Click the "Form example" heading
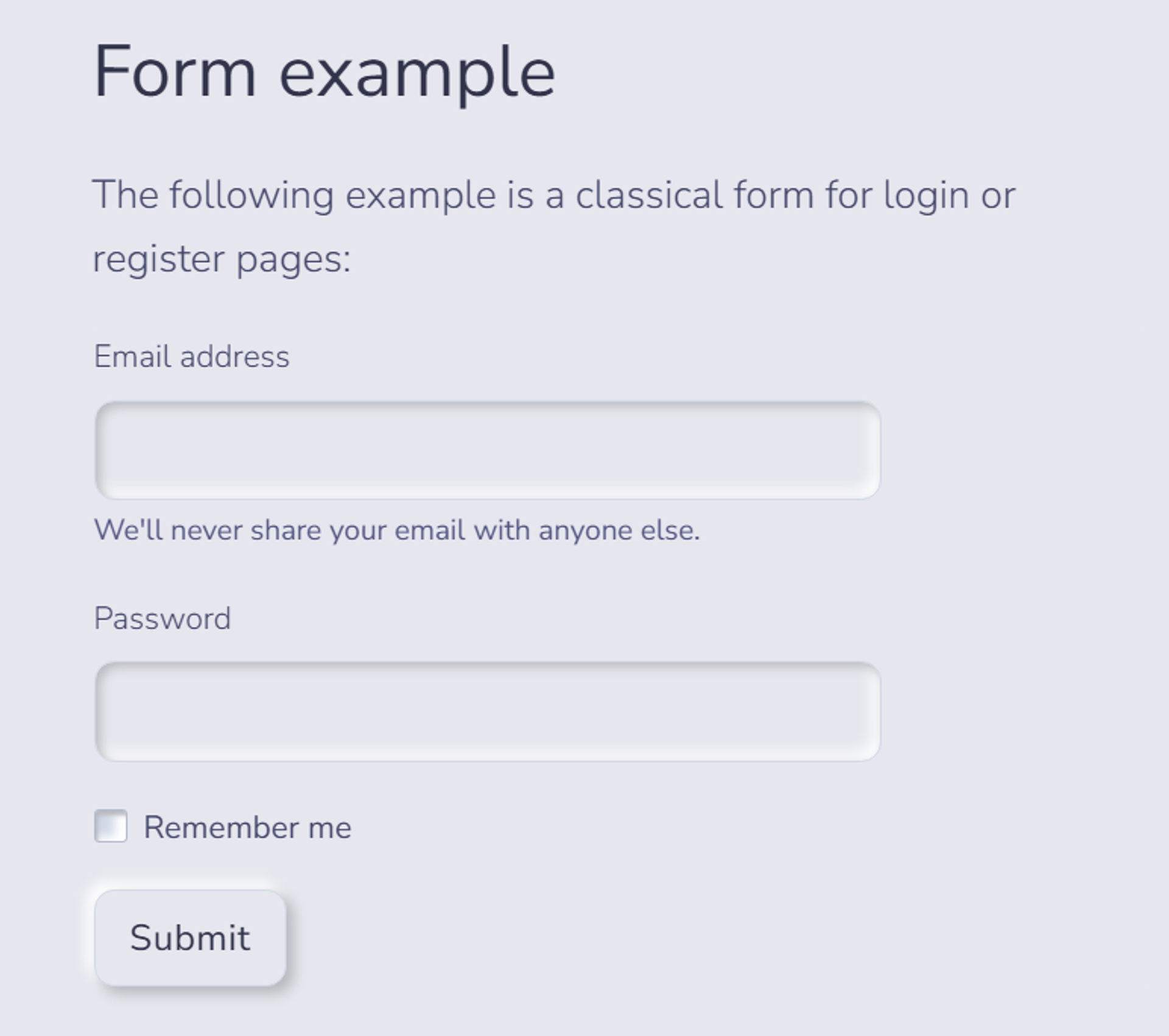Viewport: 1169px width, 1036px height. coord(325,73)
